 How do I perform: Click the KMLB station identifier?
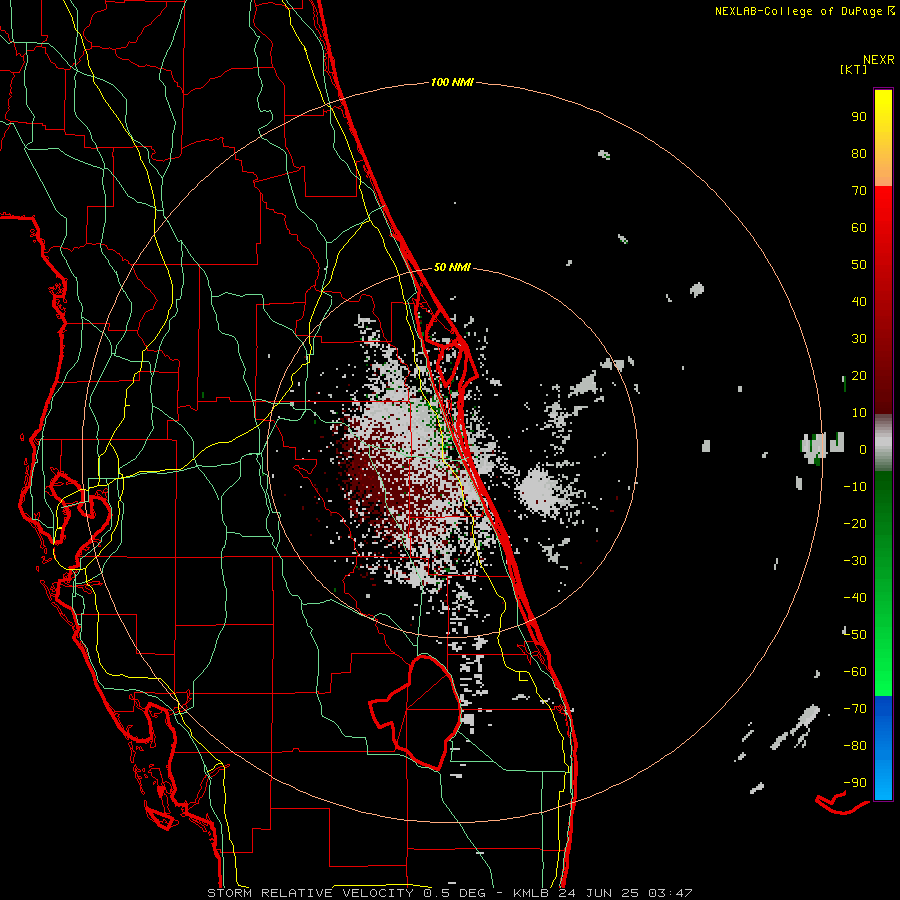531,893
